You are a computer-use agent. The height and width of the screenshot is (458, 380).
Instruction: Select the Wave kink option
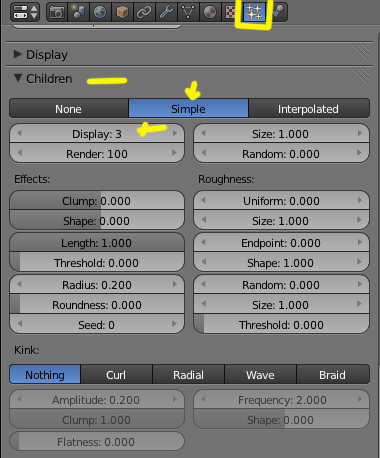click(260, 375)
